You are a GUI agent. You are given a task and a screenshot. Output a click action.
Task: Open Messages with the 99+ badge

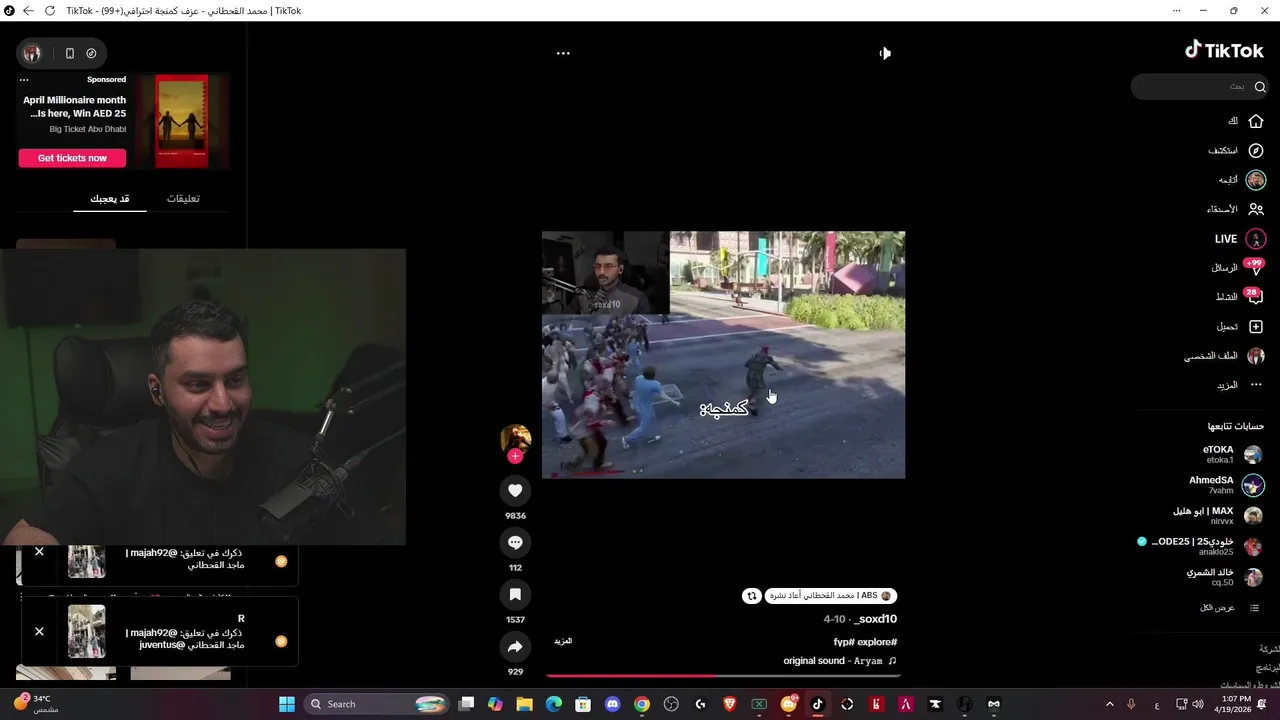(x=1239, y=268)
